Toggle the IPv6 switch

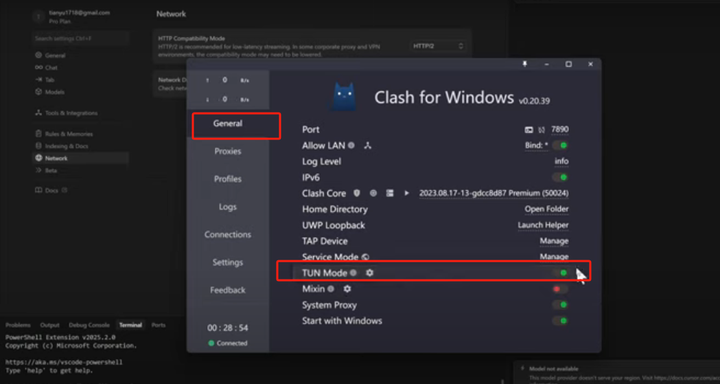[560, 177]
